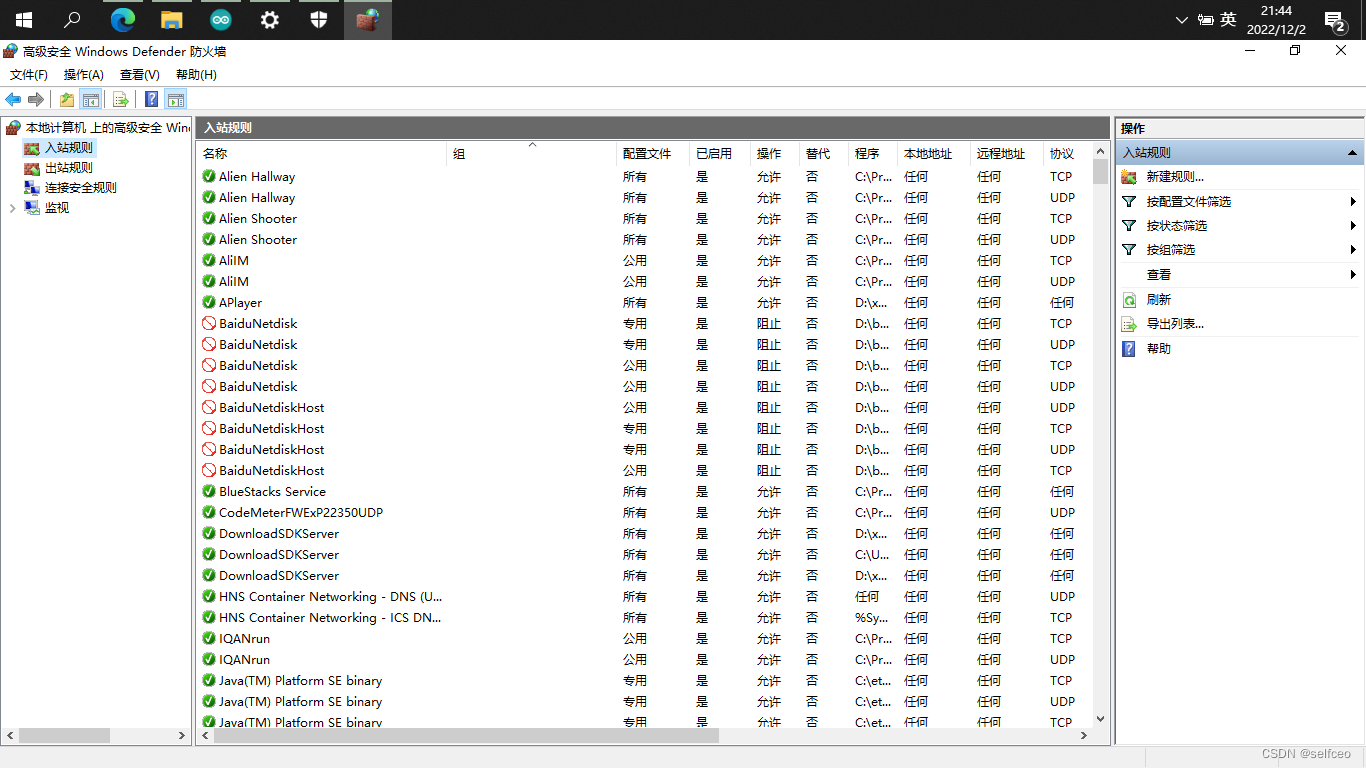The width and height of the screenshot is (1366, 768).
Task: Select 出站规则 in the left tree
Action: tap(69, 168)
